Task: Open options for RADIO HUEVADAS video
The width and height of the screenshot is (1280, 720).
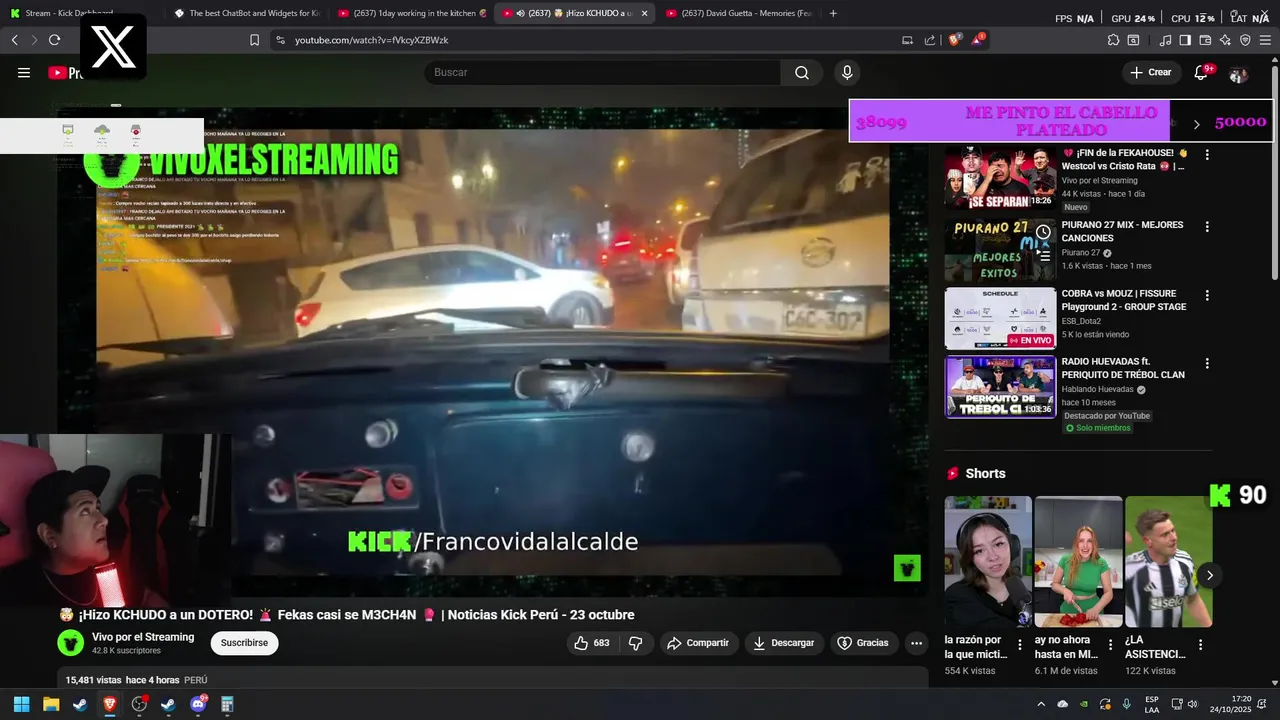Action: point(1207,364)
